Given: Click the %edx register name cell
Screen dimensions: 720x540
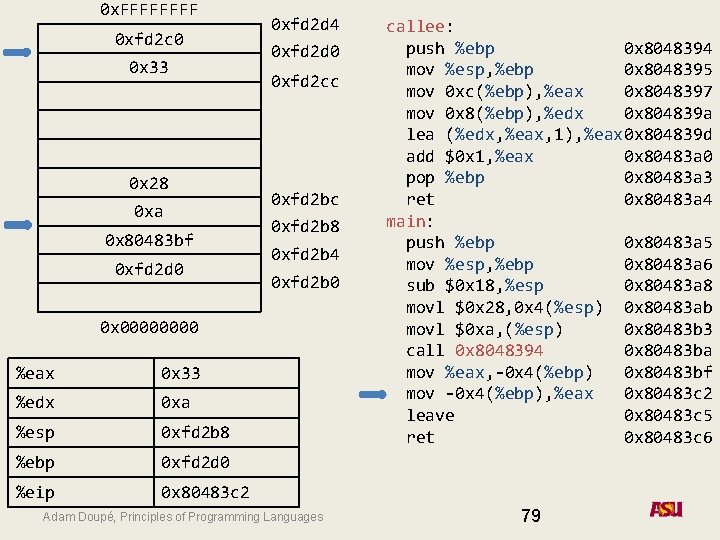Looking at the screenshot, I should coord(81,403).
